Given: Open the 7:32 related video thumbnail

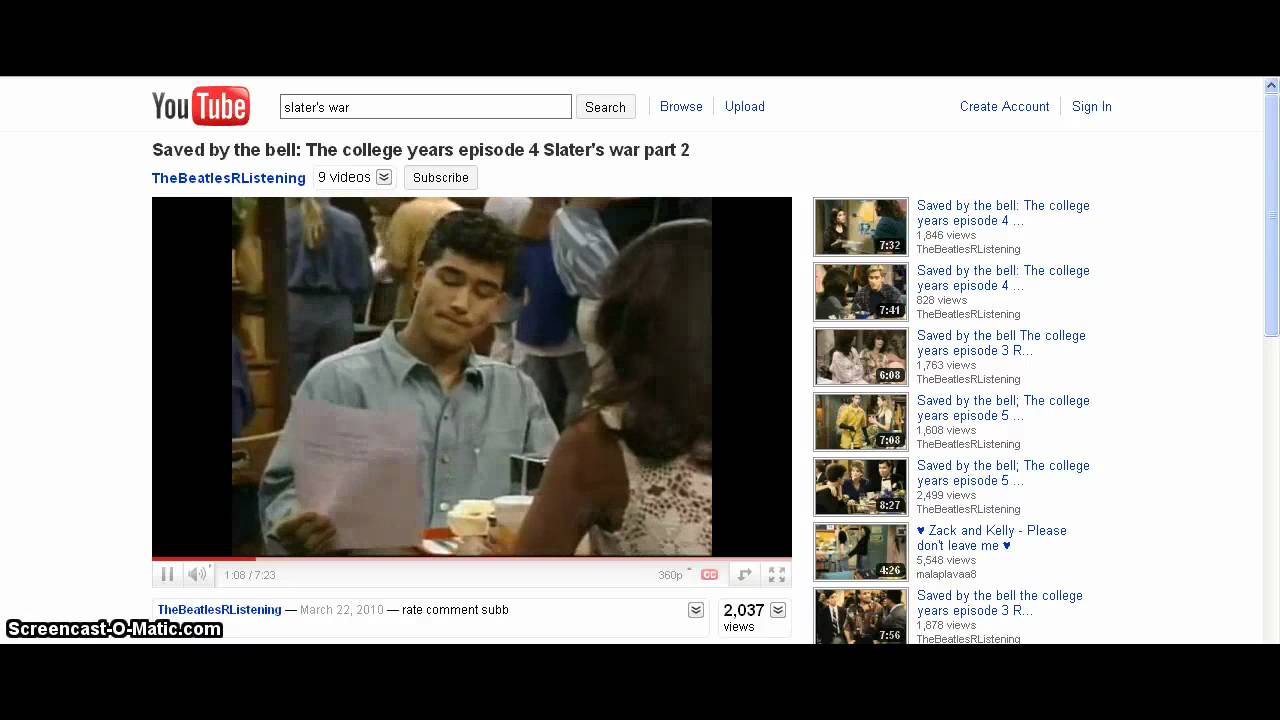Looking at the screenshot, I should click(860, 226).
